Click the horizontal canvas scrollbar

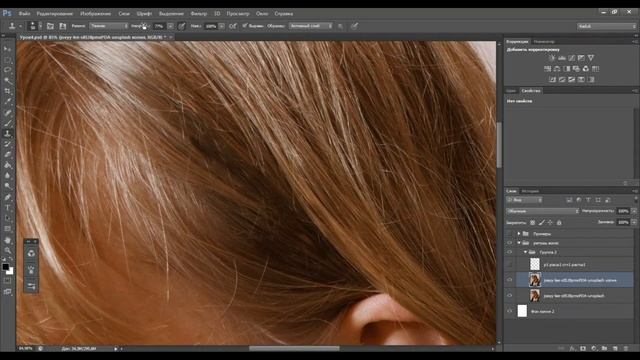(x=294, y=348)
